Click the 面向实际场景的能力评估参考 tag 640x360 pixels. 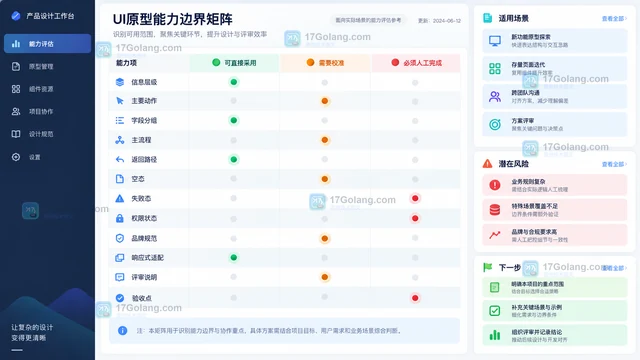pos(368,20)
